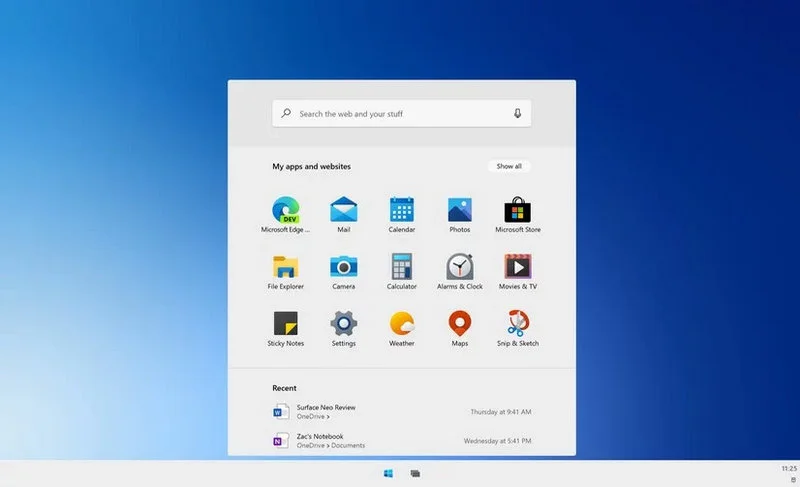Click the Word icon of Surface Neo Review
Screen dimensions: 800x487
tap(281, 412)
